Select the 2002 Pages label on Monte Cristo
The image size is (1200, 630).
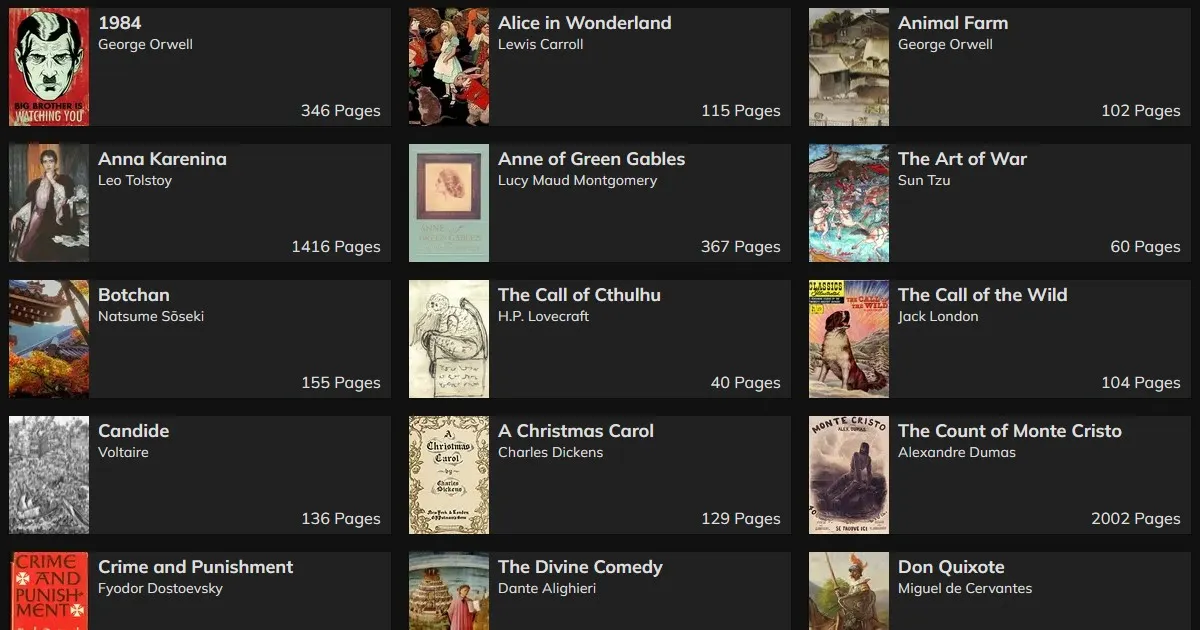click(x=1136, y=519)
